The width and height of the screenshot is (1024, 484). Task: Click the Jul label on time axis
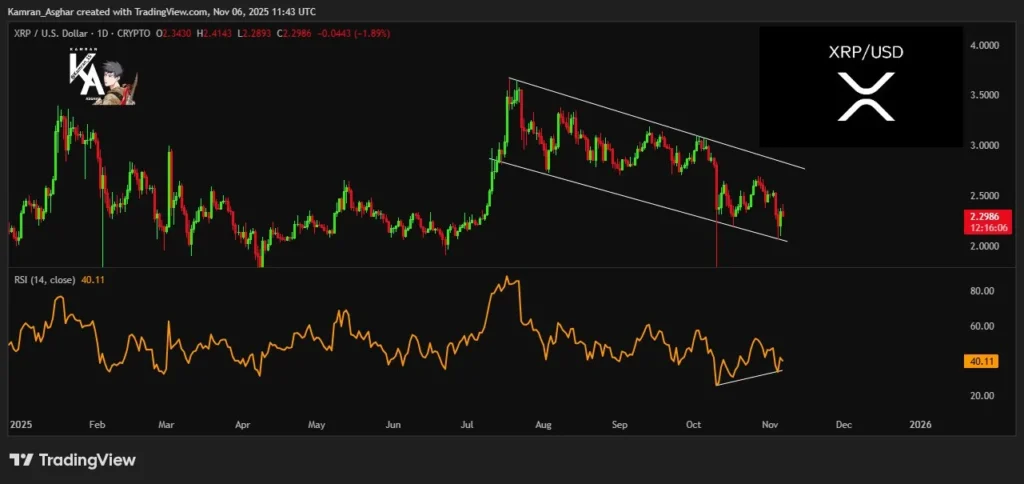[x=467, y=425]
